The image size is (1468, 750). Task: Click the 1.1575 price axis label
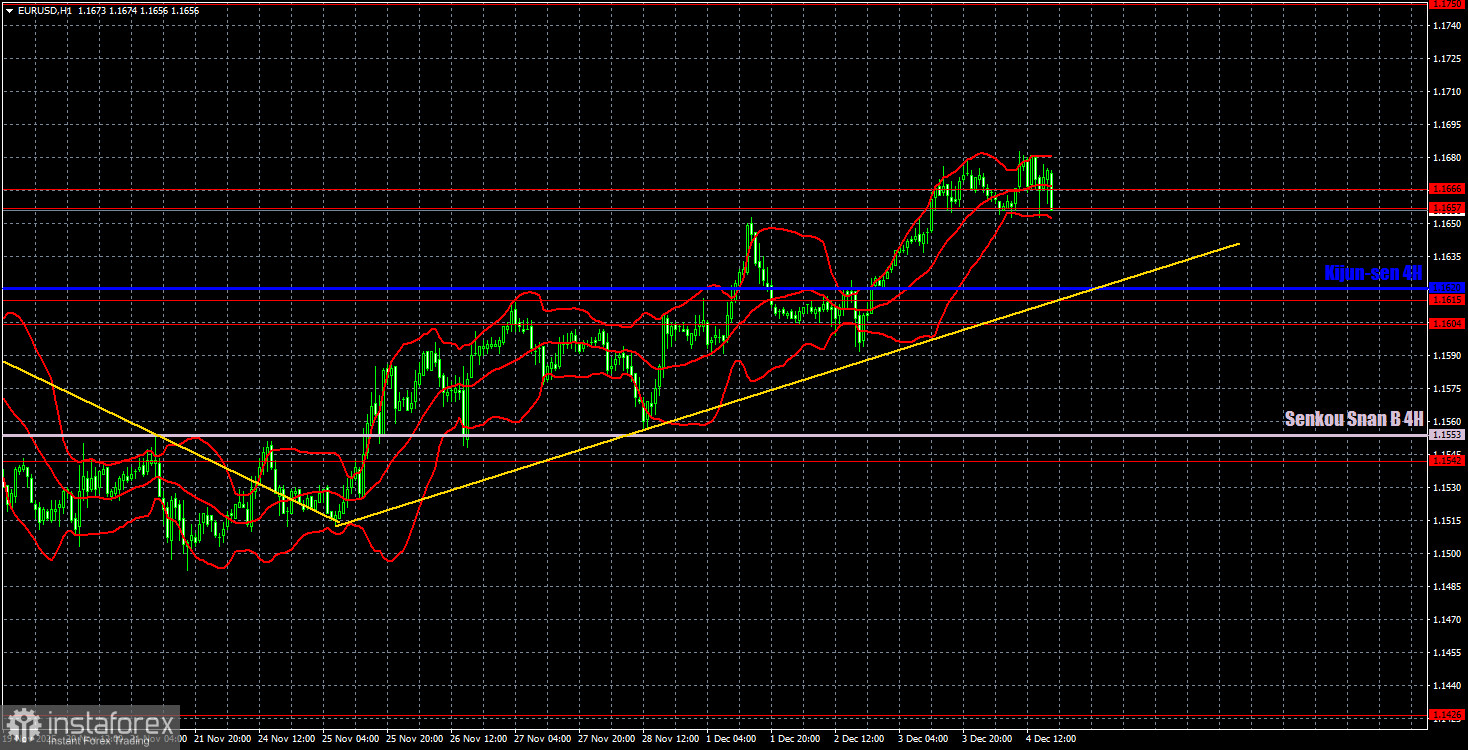tap(1447, 388)
